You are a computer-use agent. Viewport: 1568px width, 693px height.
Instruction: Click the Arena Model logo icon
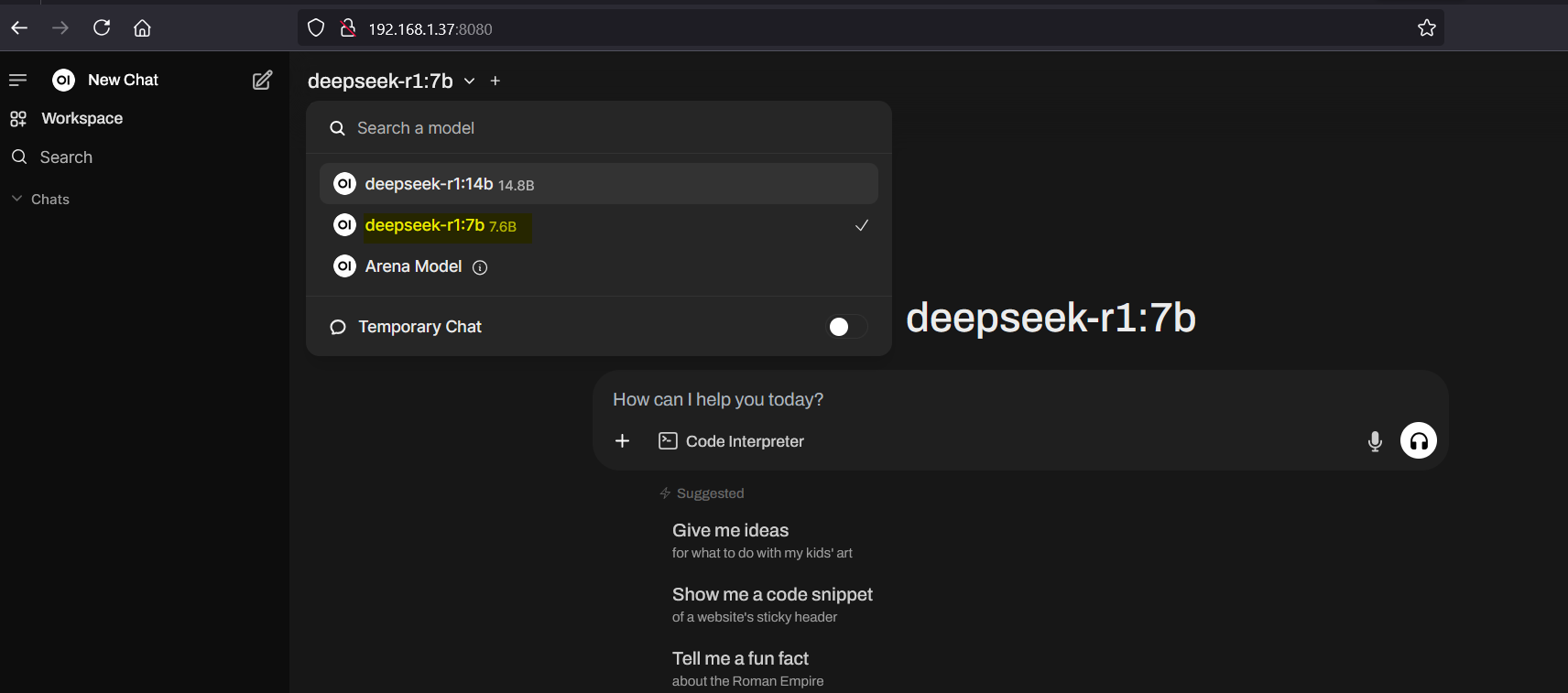click(344, 266)
